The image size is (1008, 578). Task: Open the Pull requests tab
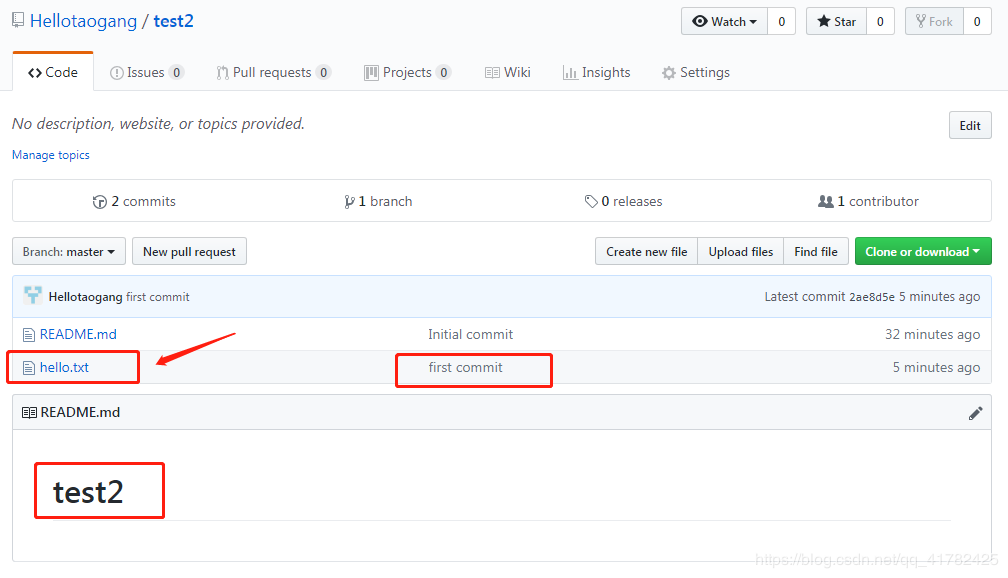click(272, 72)
